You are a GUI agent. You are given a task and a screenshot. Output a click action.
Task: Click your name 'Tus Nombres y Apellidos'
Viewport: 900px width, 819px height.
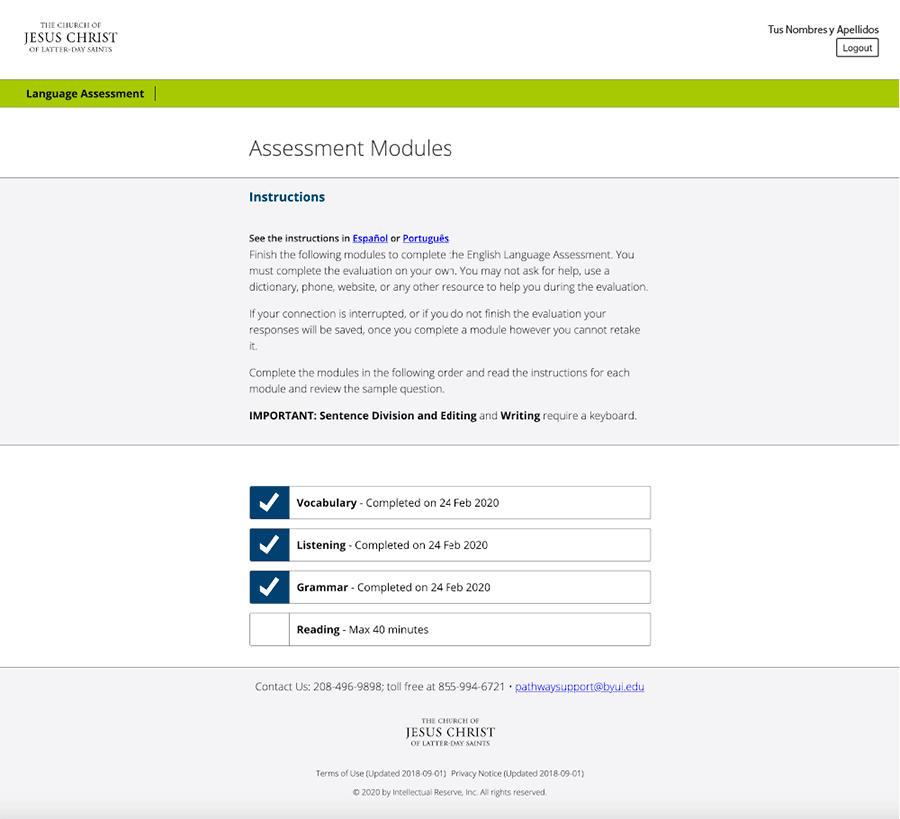tap(822, 29)
